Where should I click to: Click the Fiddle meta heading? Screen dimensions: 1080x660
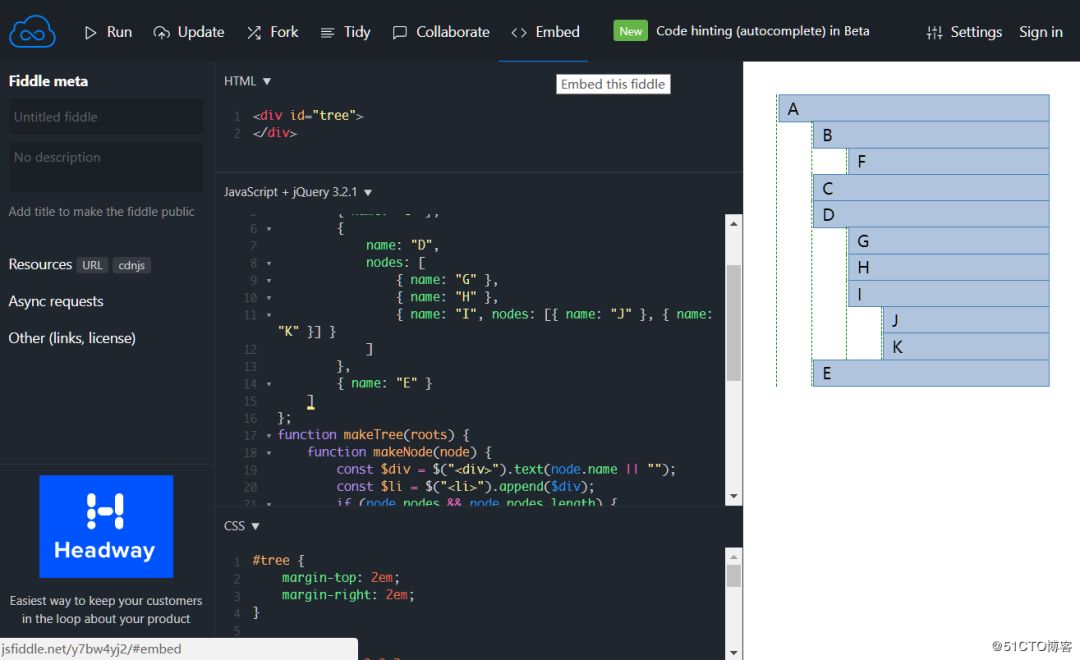coord(48,81)
